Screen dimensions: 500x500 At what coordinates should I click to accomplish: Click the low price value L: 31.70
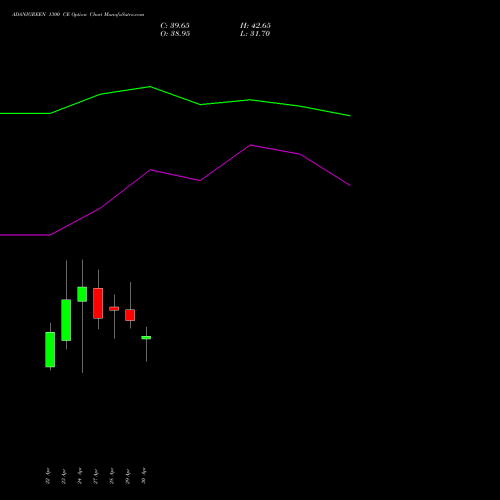(x=255, y=34)
